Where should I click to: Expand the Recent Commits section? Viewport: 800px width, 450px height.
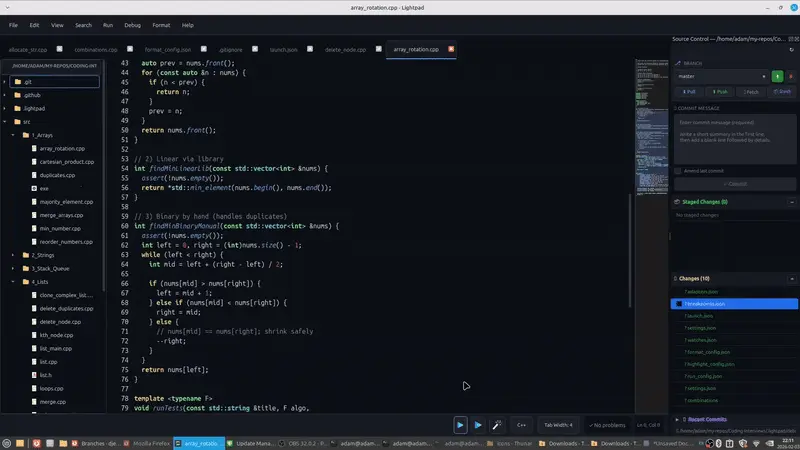[x=677, y=419]
